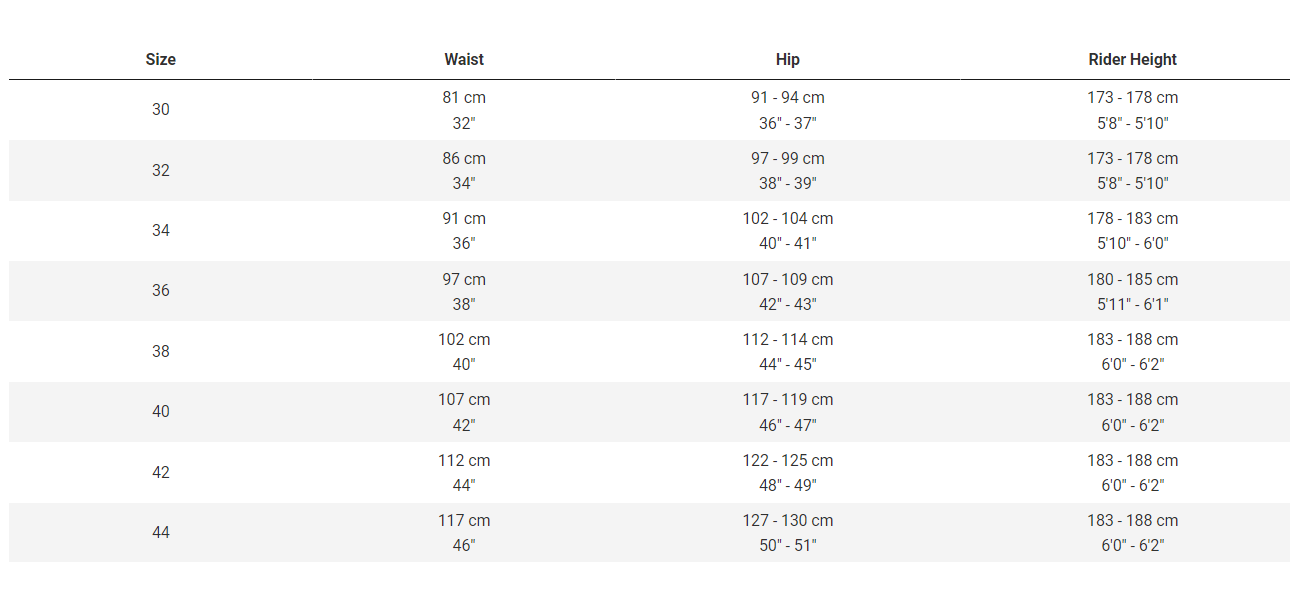Click the 127 - 130 cm hip value
This screenshot has height=593, width=1290.
coord(788,520)
